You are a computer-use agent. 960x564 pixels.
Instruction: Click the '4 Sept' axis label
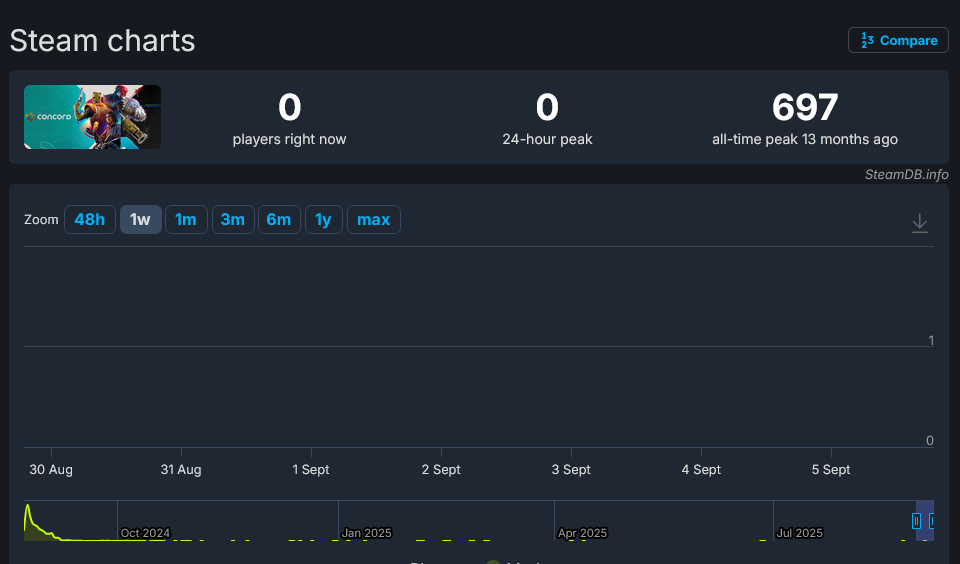tap(701, 470)
